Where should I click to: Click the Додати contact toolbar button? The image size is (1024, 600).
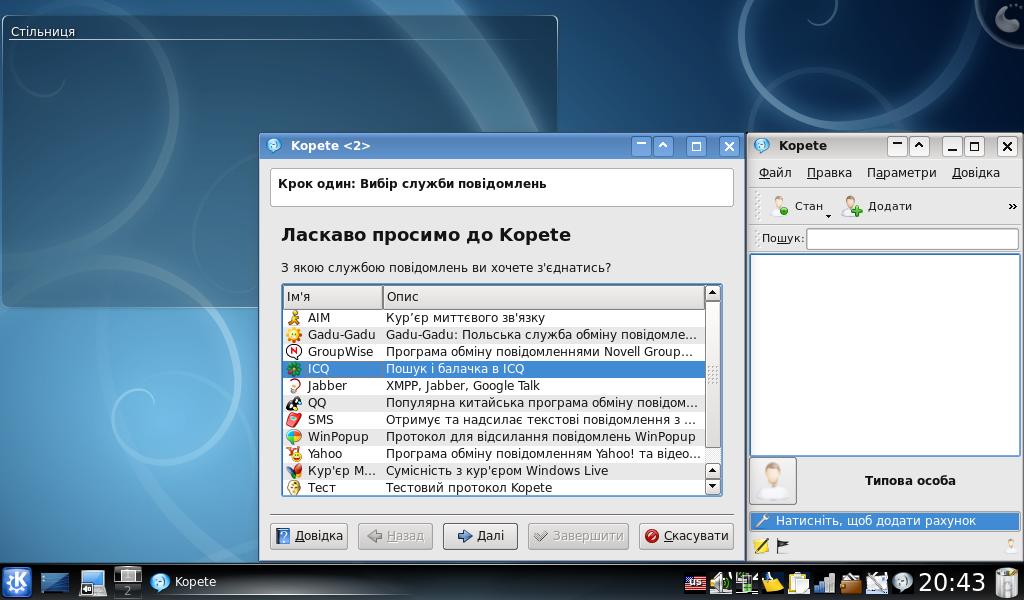pos(877,206)
